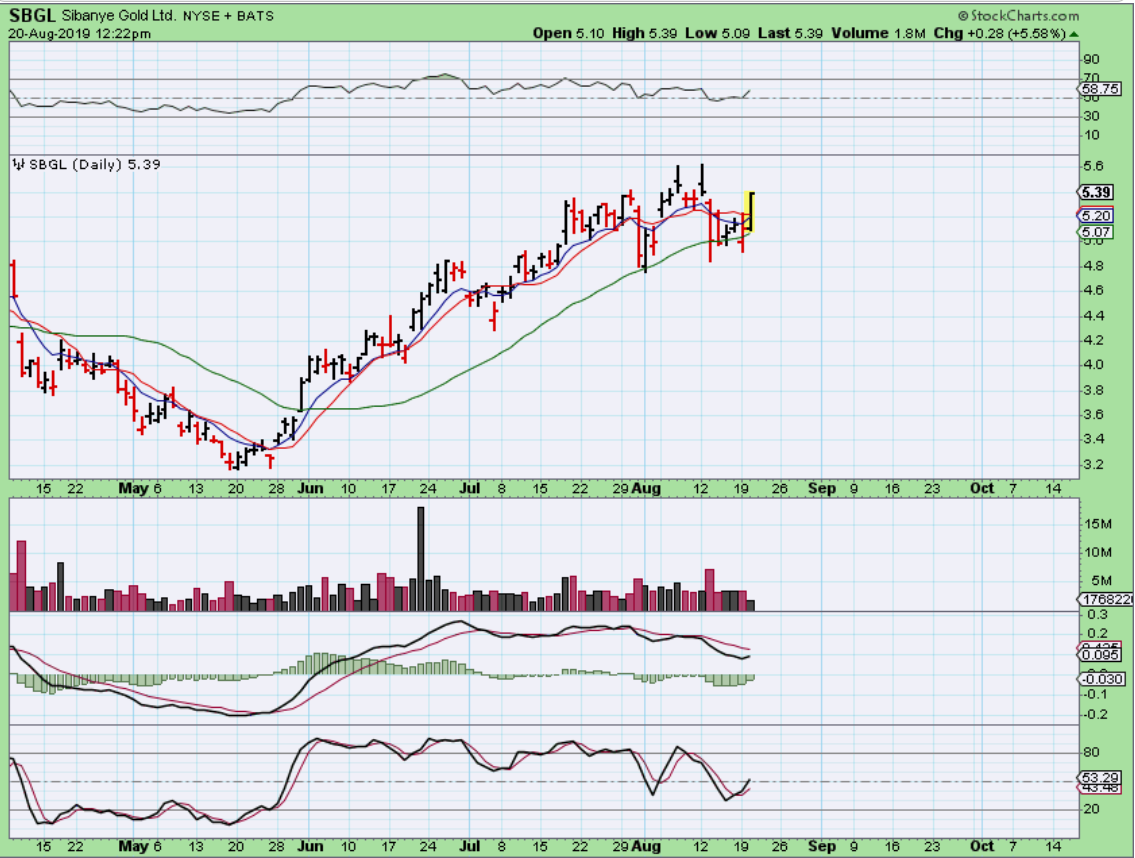Click the -0.030 MACD histogram tag
The width and height of the screenshot is (1135, 858).
1100,679
